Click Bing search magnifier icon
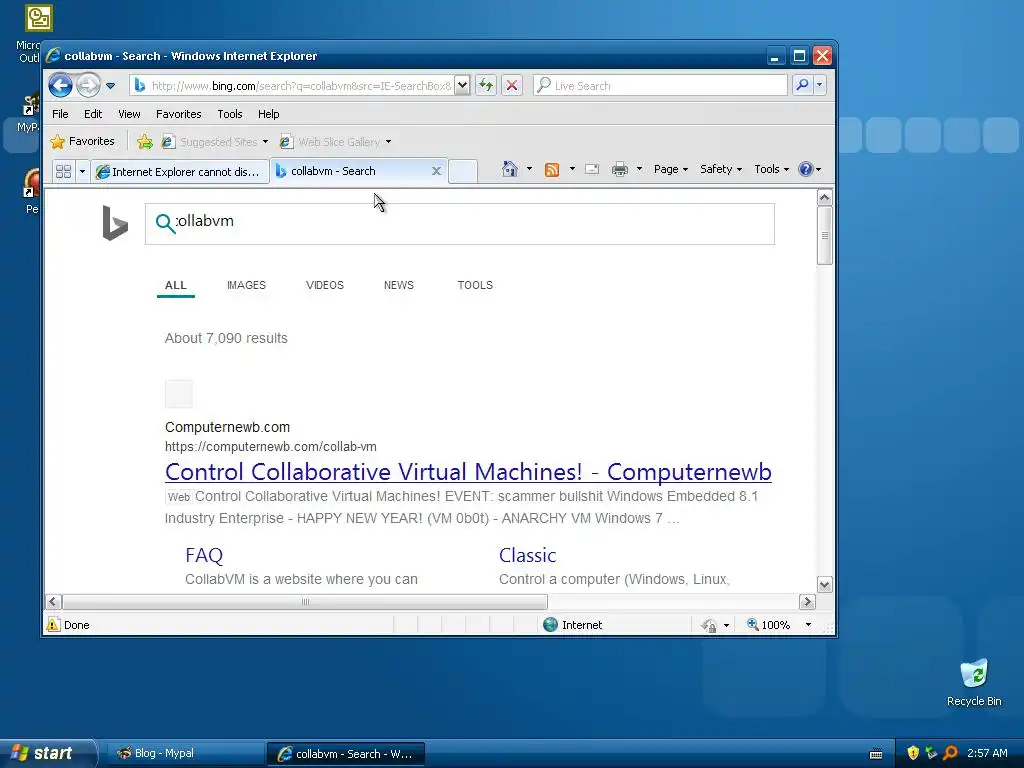Screen dimensions: 1024x768 (165, 223)
